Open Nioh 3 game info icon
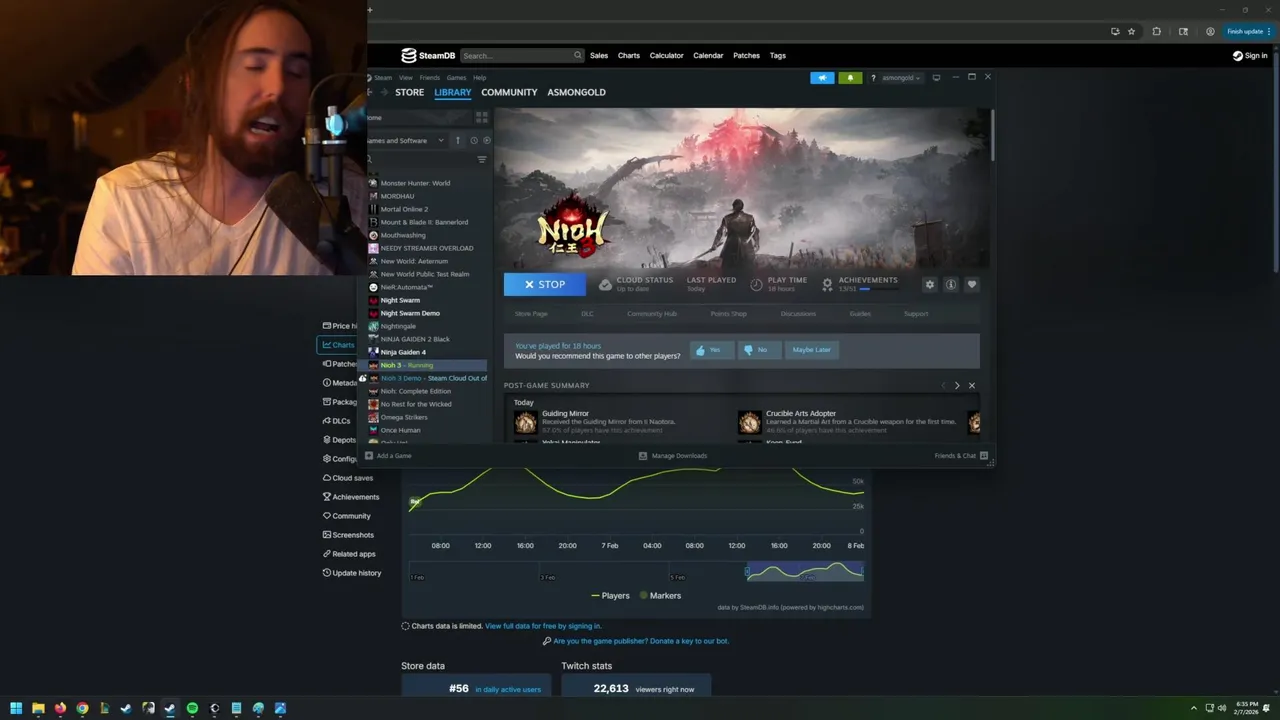 click(951, 285)
